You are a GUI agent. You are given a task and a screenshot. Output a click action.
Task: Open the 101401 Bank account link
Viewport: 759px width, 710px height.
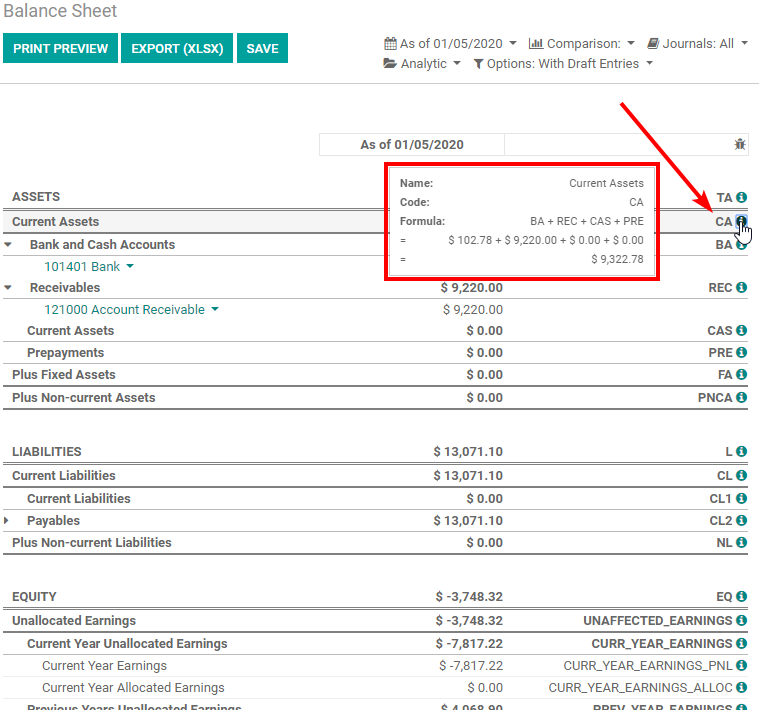coord(82,266)
